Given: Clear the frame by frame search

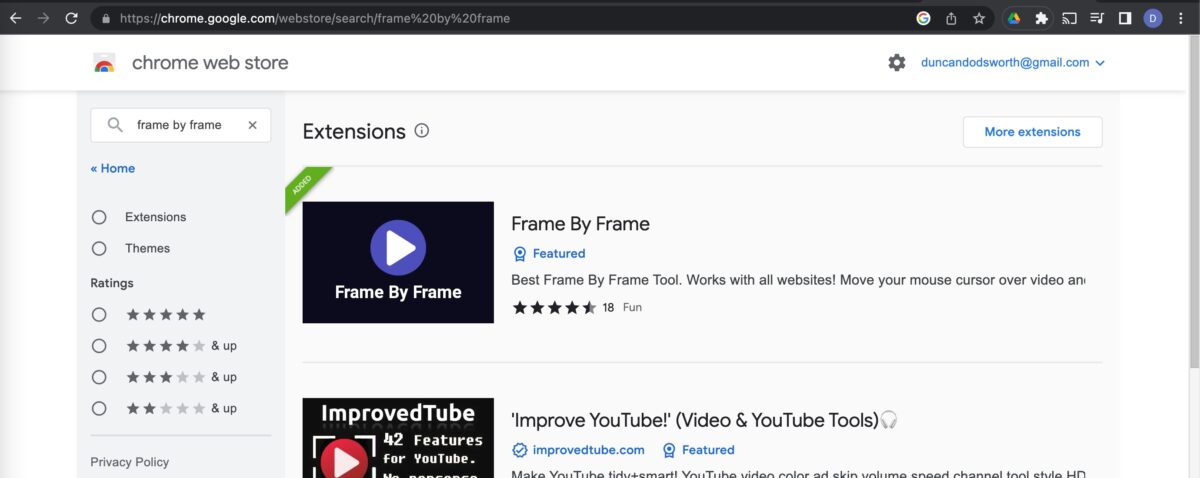Looking at the screenshot, I should [x=252, y=125].
